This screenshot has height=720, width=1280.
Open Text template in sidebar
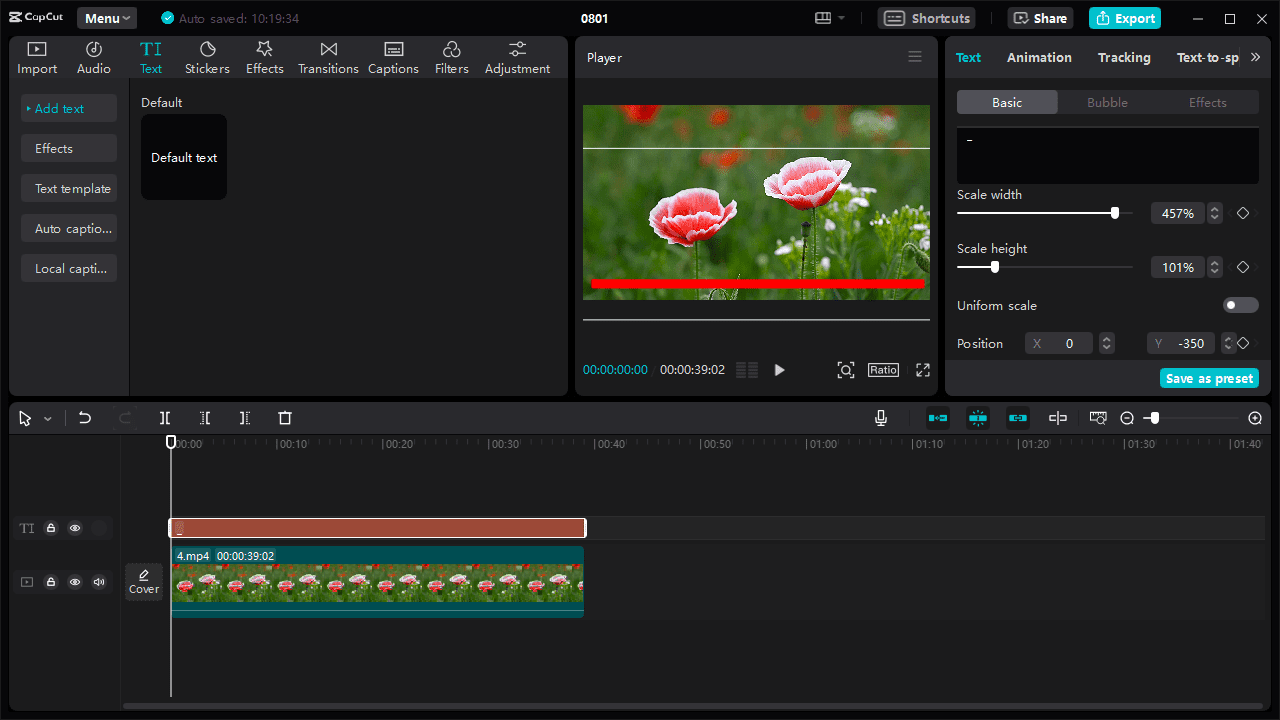click(x=69, y=188)
